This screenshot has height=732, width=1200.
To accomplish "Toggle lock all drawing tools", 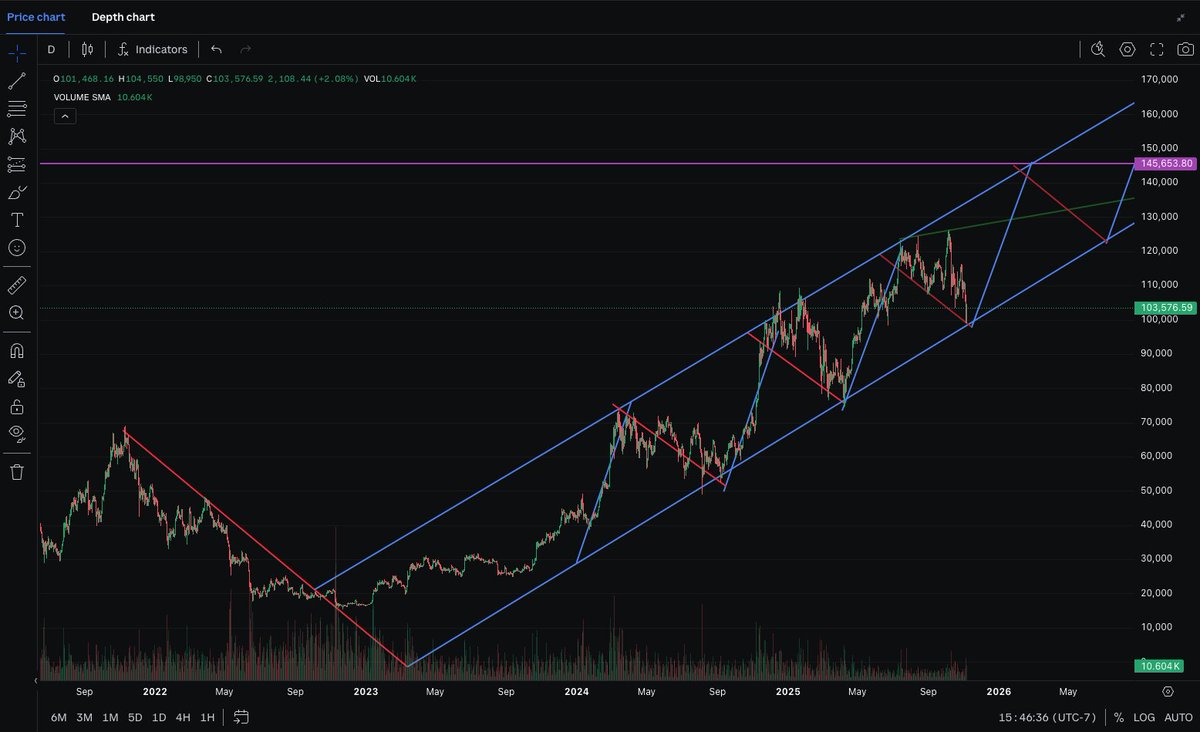I will (x=17, y=406).
